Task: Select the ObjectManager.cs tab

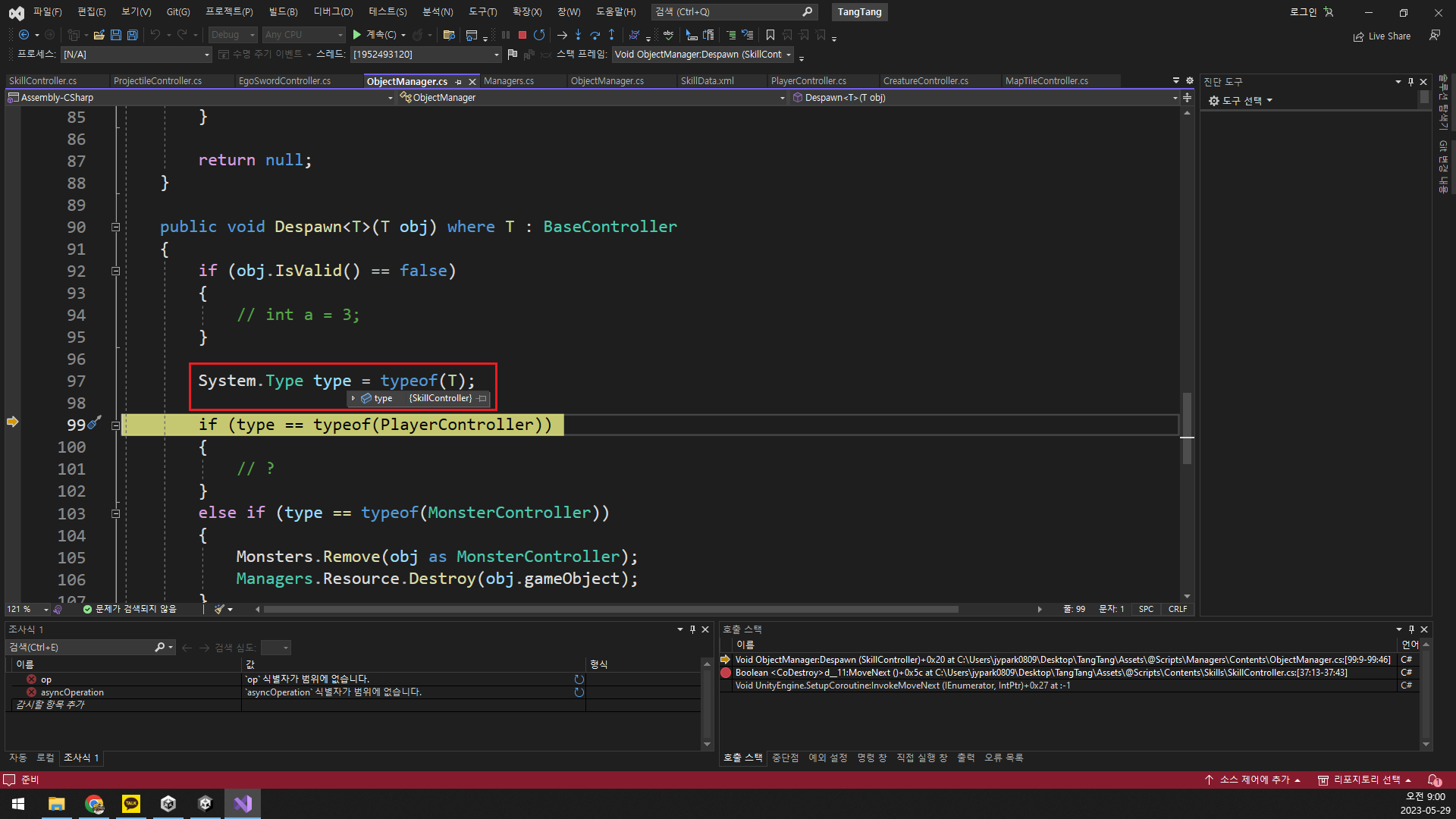Action: [x=406, y=80]
